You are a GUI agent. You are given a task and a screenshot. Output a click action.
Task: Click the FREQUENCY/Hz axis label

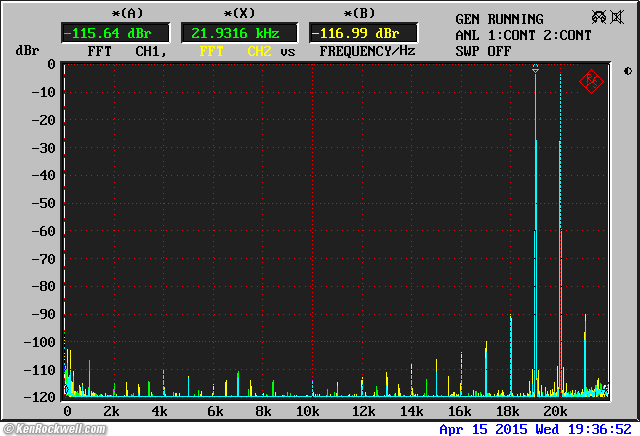click(x=367, y=51)
